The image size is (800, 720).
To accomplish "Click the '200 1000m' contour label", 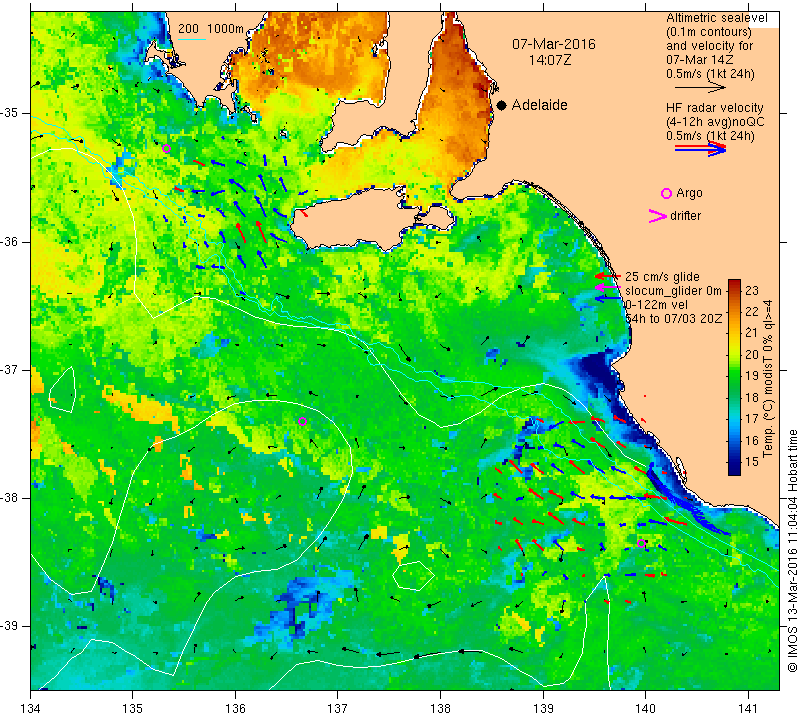I will [211, 29].
